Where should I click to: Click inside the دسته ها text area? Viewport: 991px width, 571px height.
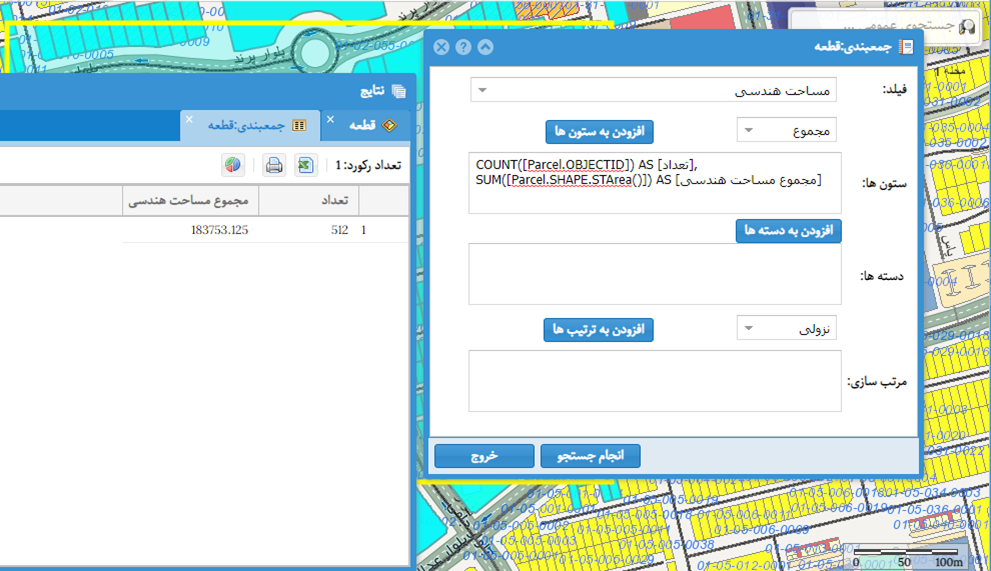tap(654, 274)
